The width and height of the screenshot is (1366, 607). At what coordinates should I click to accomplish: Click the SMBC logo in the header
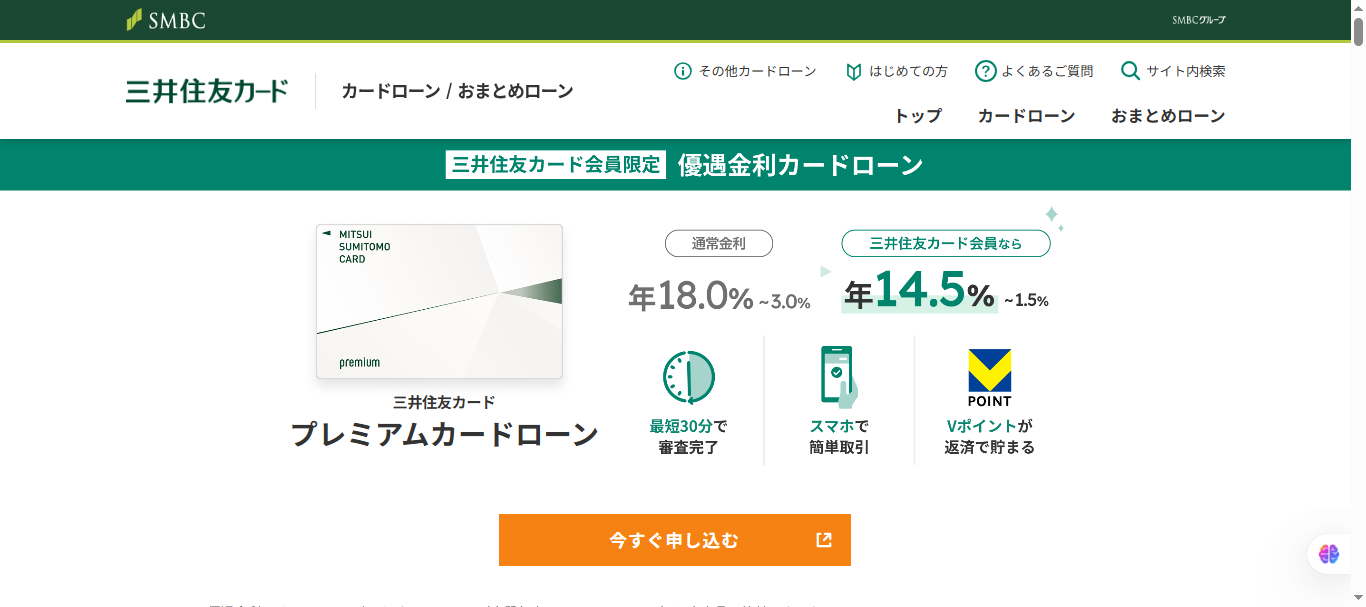point(166,19)
